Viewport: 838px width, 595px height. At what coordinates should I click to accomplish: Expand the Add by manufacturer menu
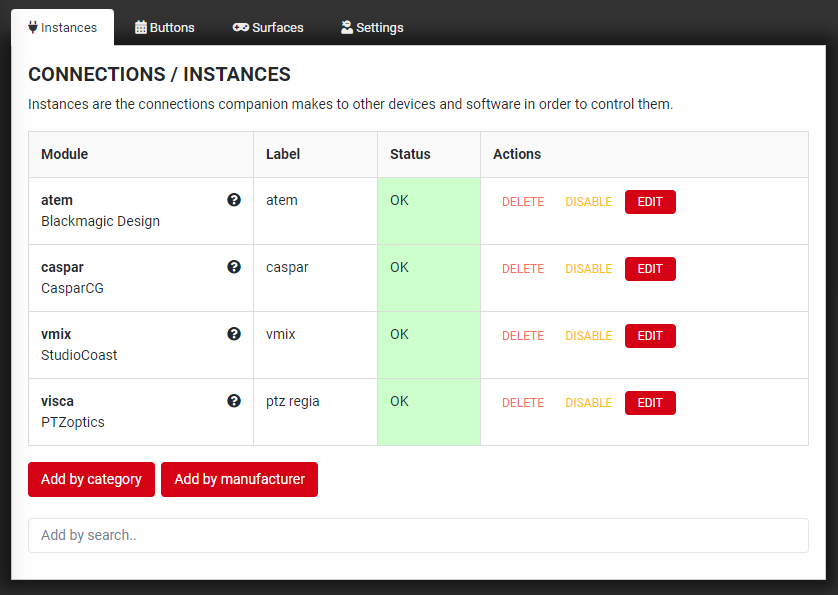[239, 479]
